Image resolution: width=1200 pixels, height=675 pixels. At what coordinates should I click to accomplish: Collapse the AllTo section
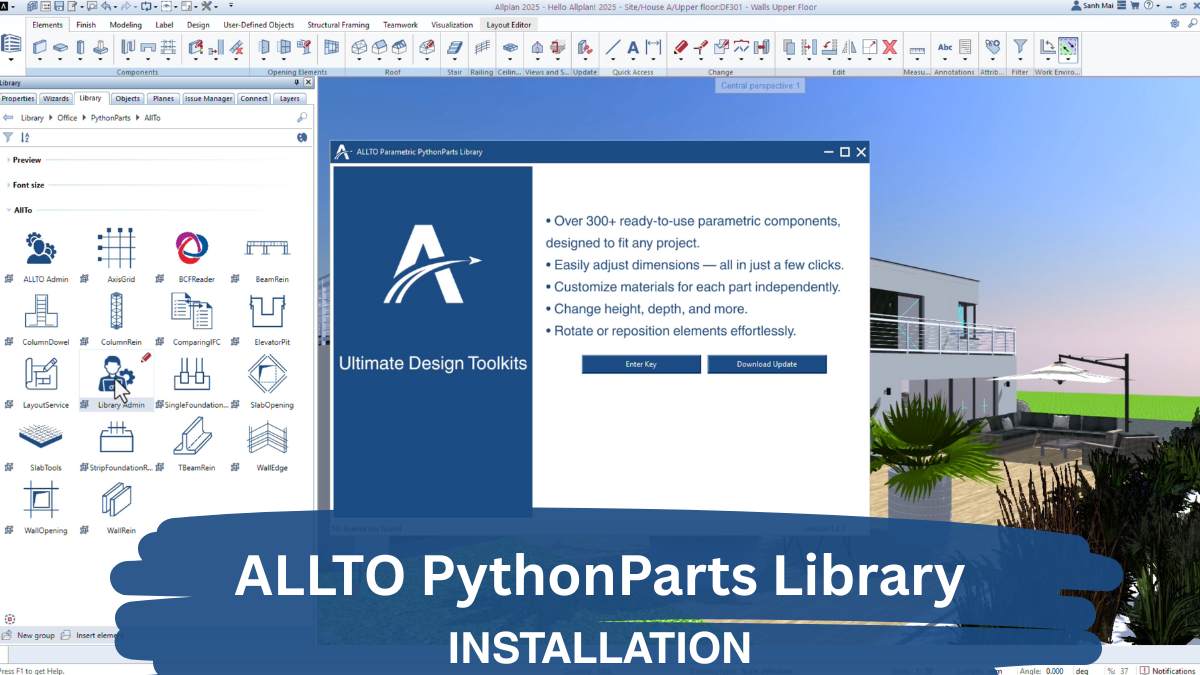tap(21, 210)
